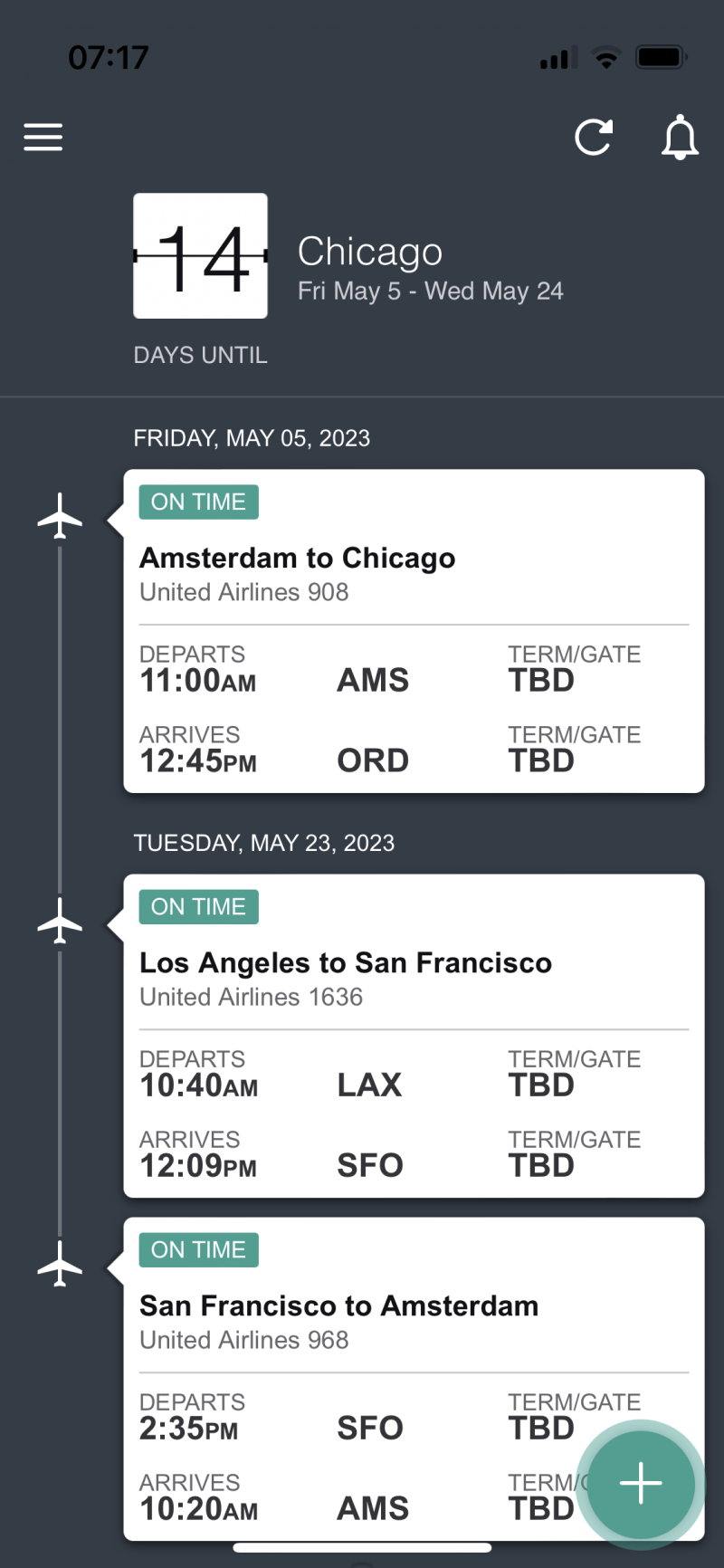
Task: Tap the airplane icon beside San Francisco flight
Action: tap(60, 1263)
